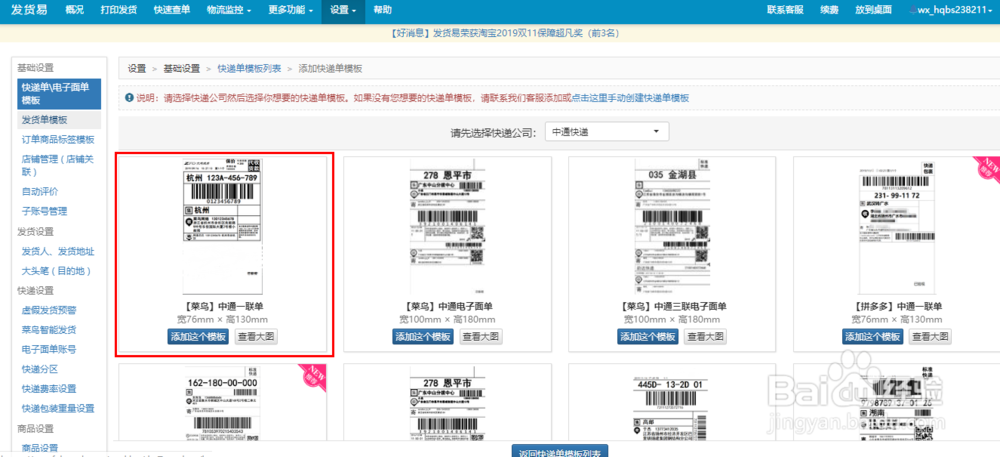Image resolution: width=1000 pixels, height=457 pixels.
Task: Click the red info icon before 说明
Action: pos(129,98)
